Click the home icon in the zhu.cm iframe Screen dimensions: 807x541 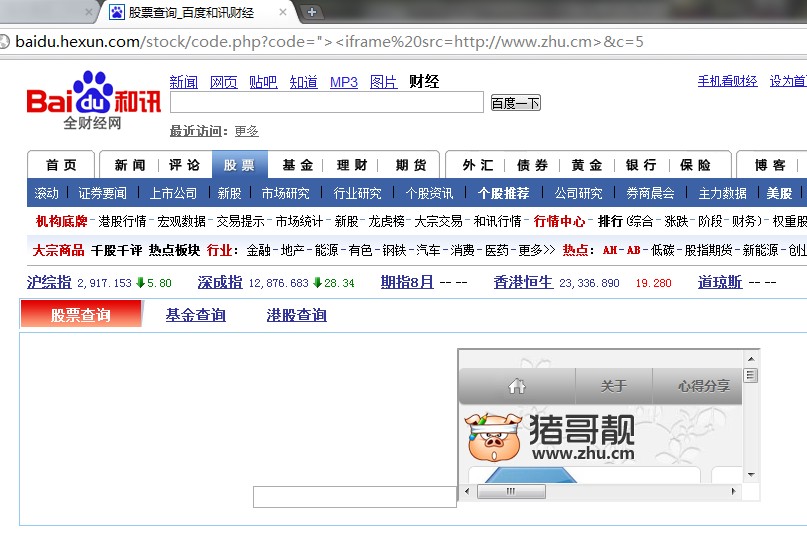pyautogui.click(x=517, y=386)
